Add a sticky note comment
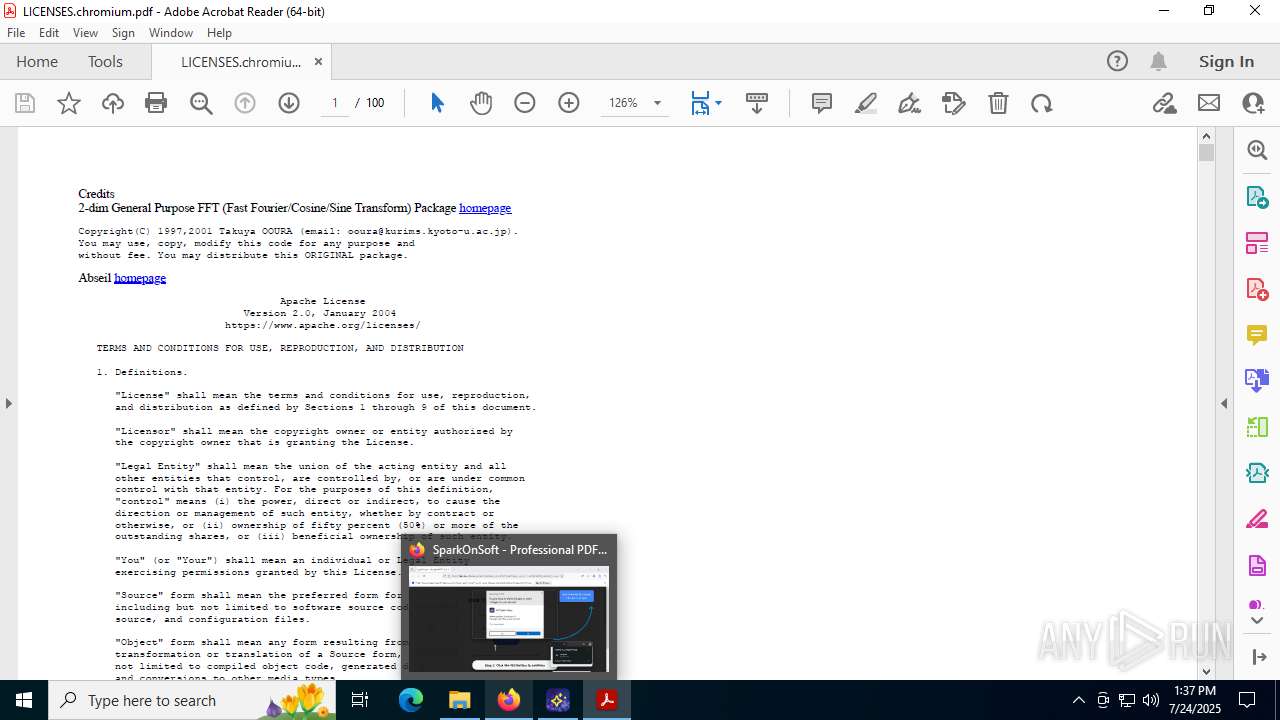Image resolution: width=1280 pixels, height=720 pixels. coord(822,103)
